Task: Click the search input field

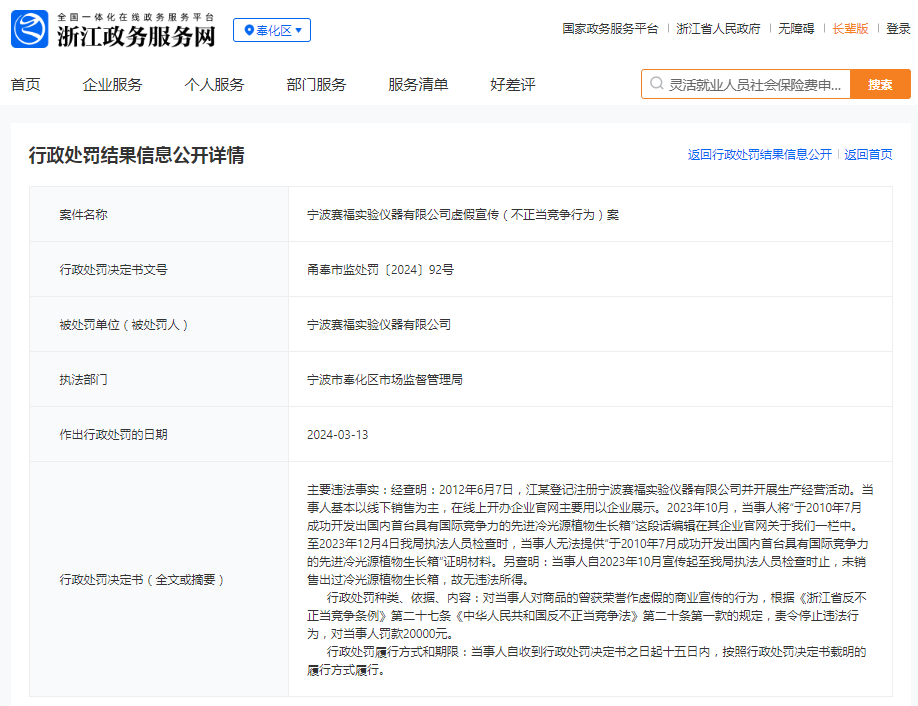Action: pyautogui.click(x=755, y=85)
